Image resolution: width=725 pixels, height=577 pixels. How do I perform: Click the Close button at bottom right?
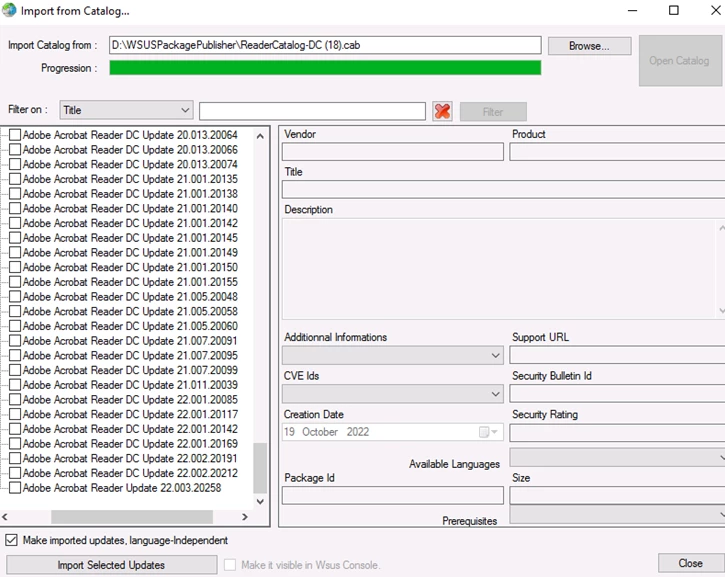click(690, 563)
